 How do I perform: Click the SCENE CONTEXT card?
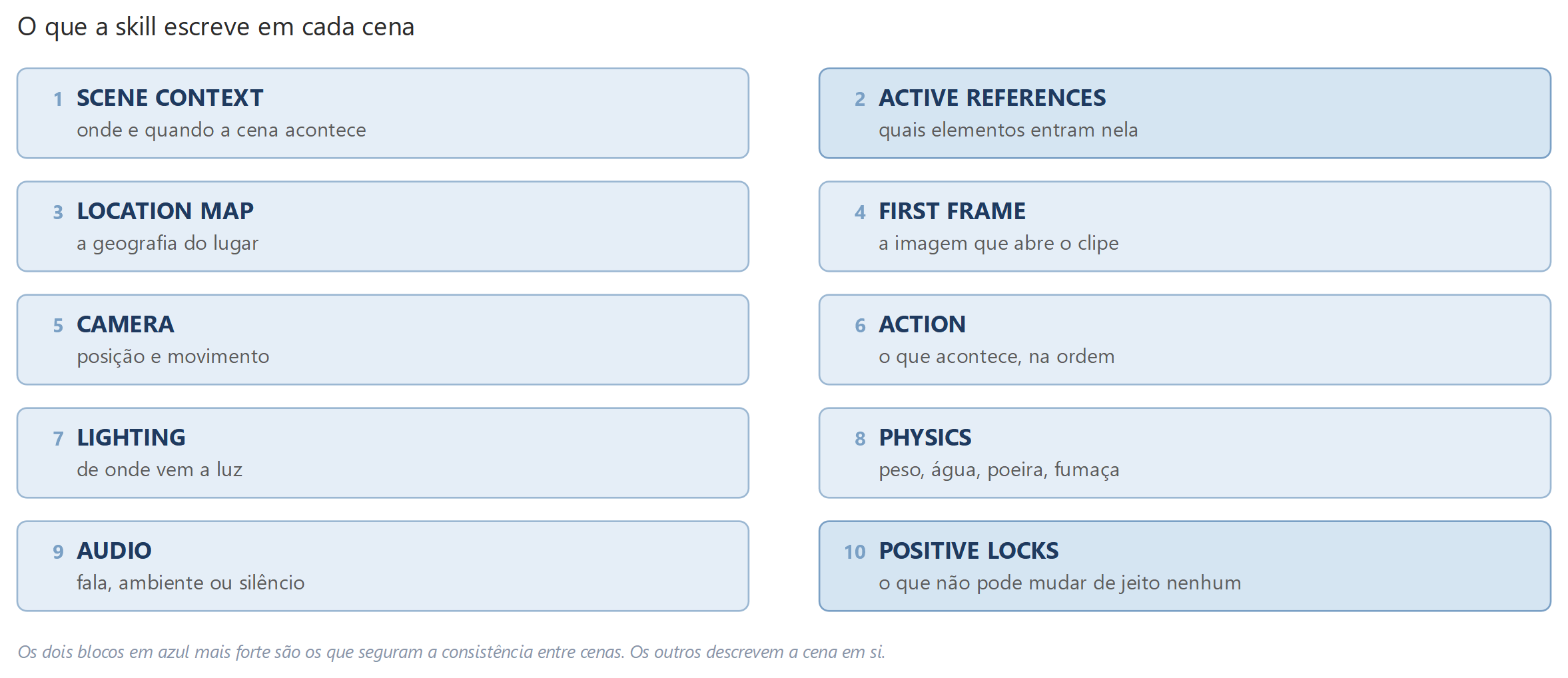click(383, 113)
